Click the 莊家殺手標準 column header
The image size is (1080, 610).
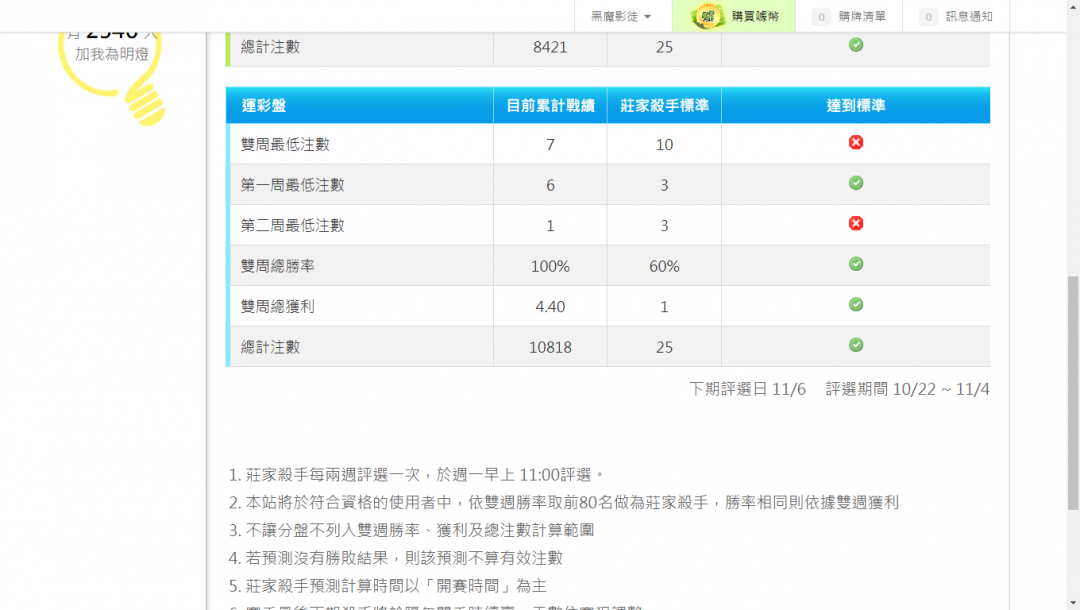pyautogui.click(x=664, y=105)
